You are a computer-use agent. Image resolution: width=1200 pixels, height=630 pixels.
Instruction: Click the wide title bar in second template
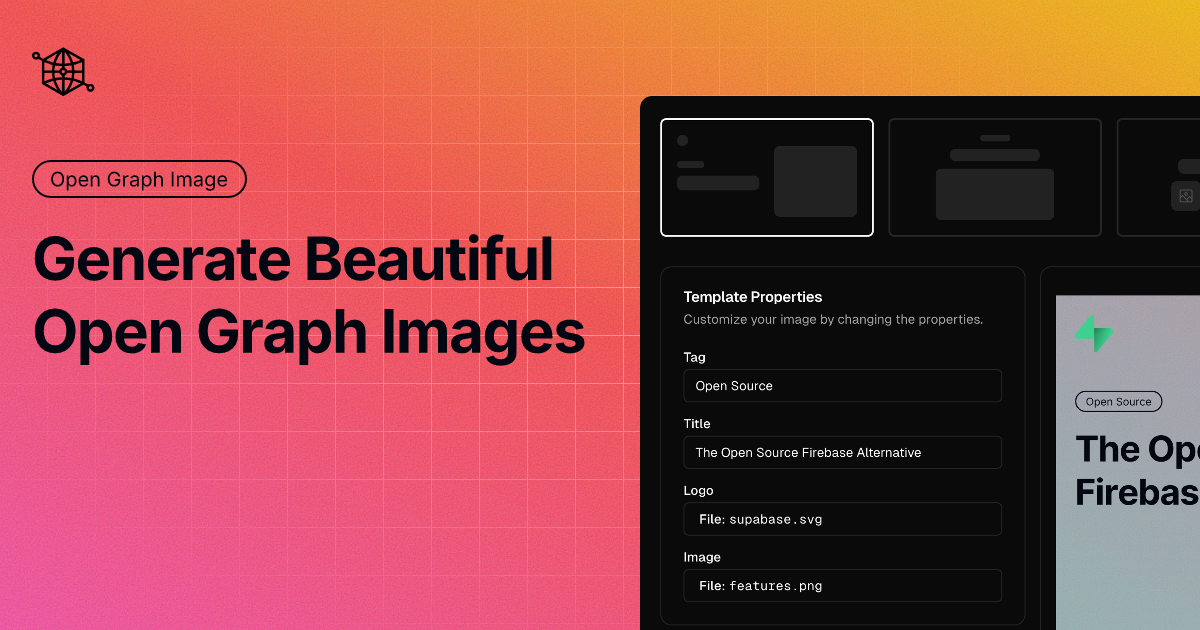pyautogui.click(x=994, y=154)
